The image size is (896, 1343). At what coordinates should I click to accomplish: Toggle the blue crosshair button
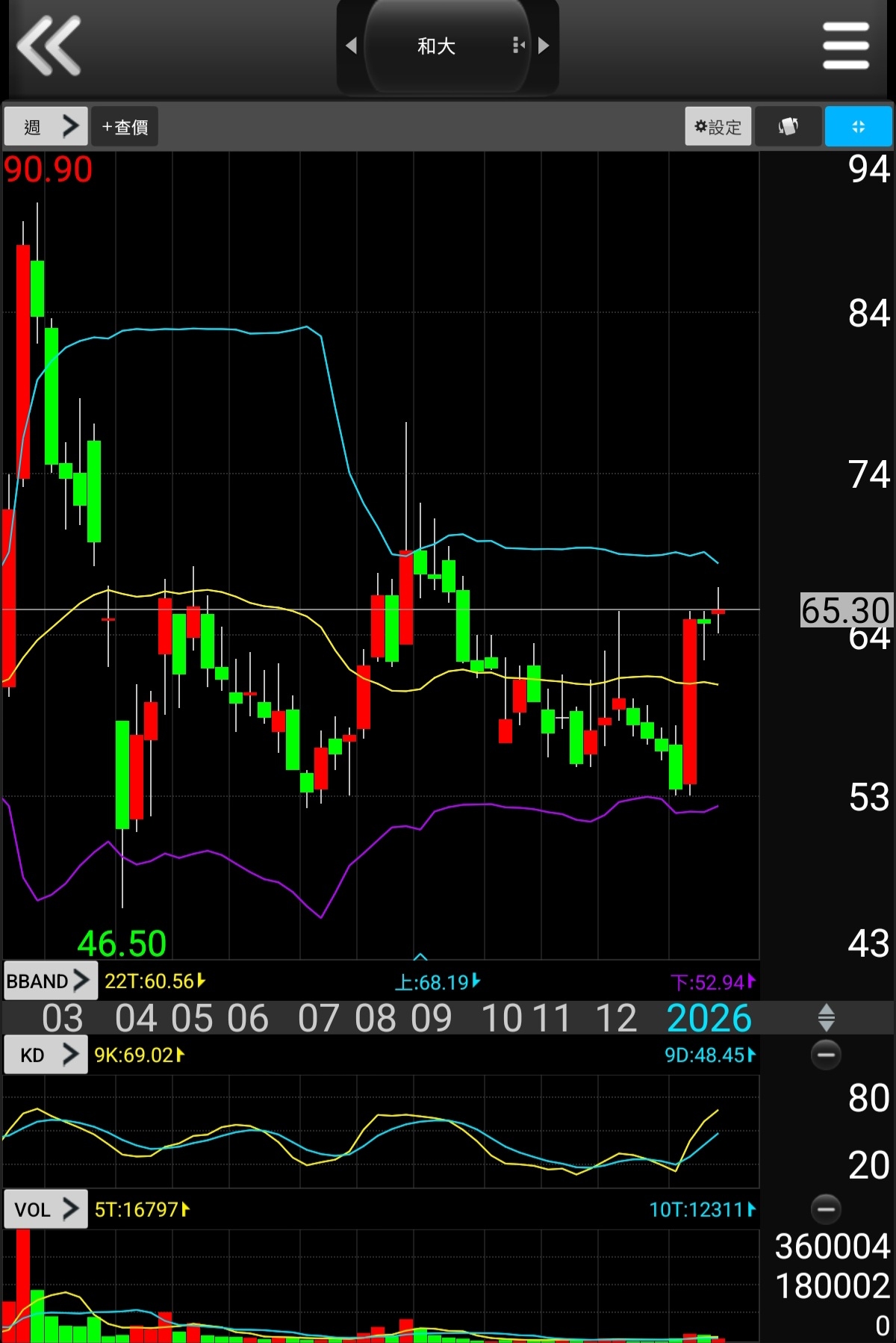(x=859, y=126)
